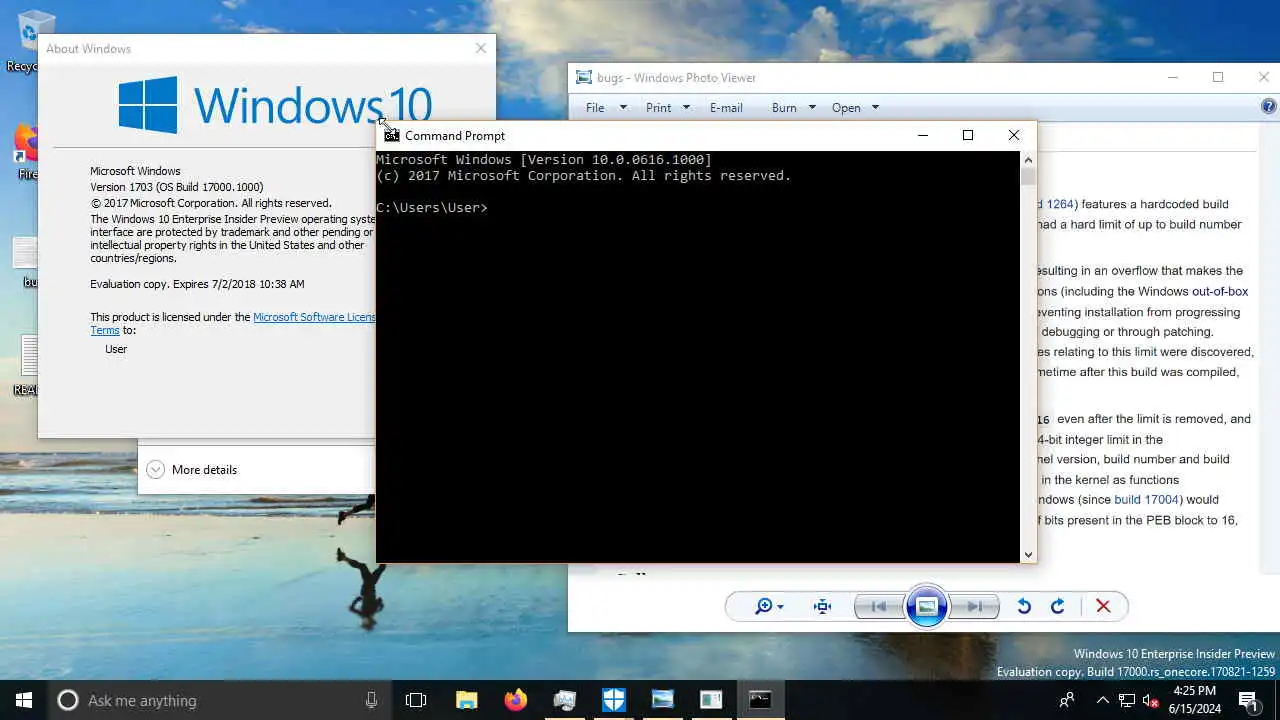Open the zoom control in Photo Viewer
Image resolution: width=1280 pixels, height=720 pixels.
769,606
